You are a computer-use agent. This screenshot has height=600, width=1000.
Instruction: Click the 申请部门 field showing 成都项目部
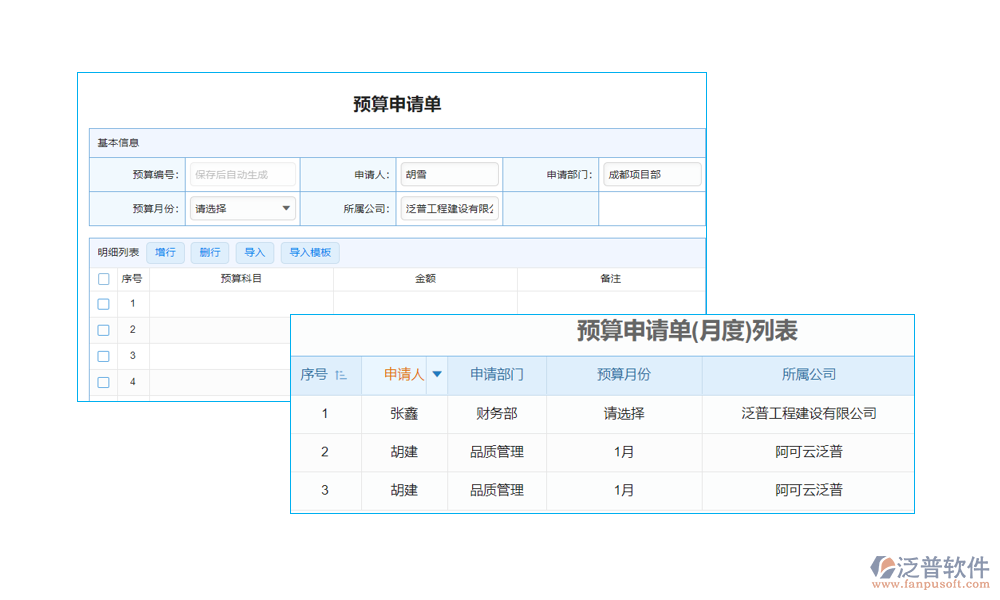click(652, 173)
